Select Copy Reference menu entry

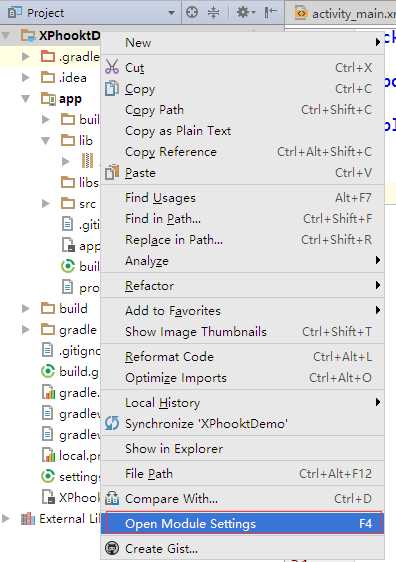click(x=243, y=152)
